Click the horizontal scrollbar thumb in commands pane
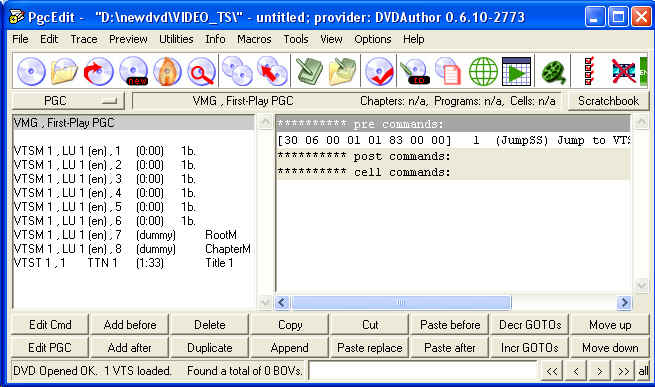 [401, 302]
